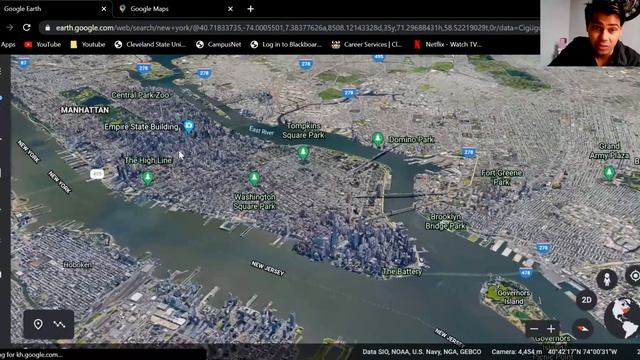
Task: Click the globe mini-map thumbnail
Action: click(622, 318)
